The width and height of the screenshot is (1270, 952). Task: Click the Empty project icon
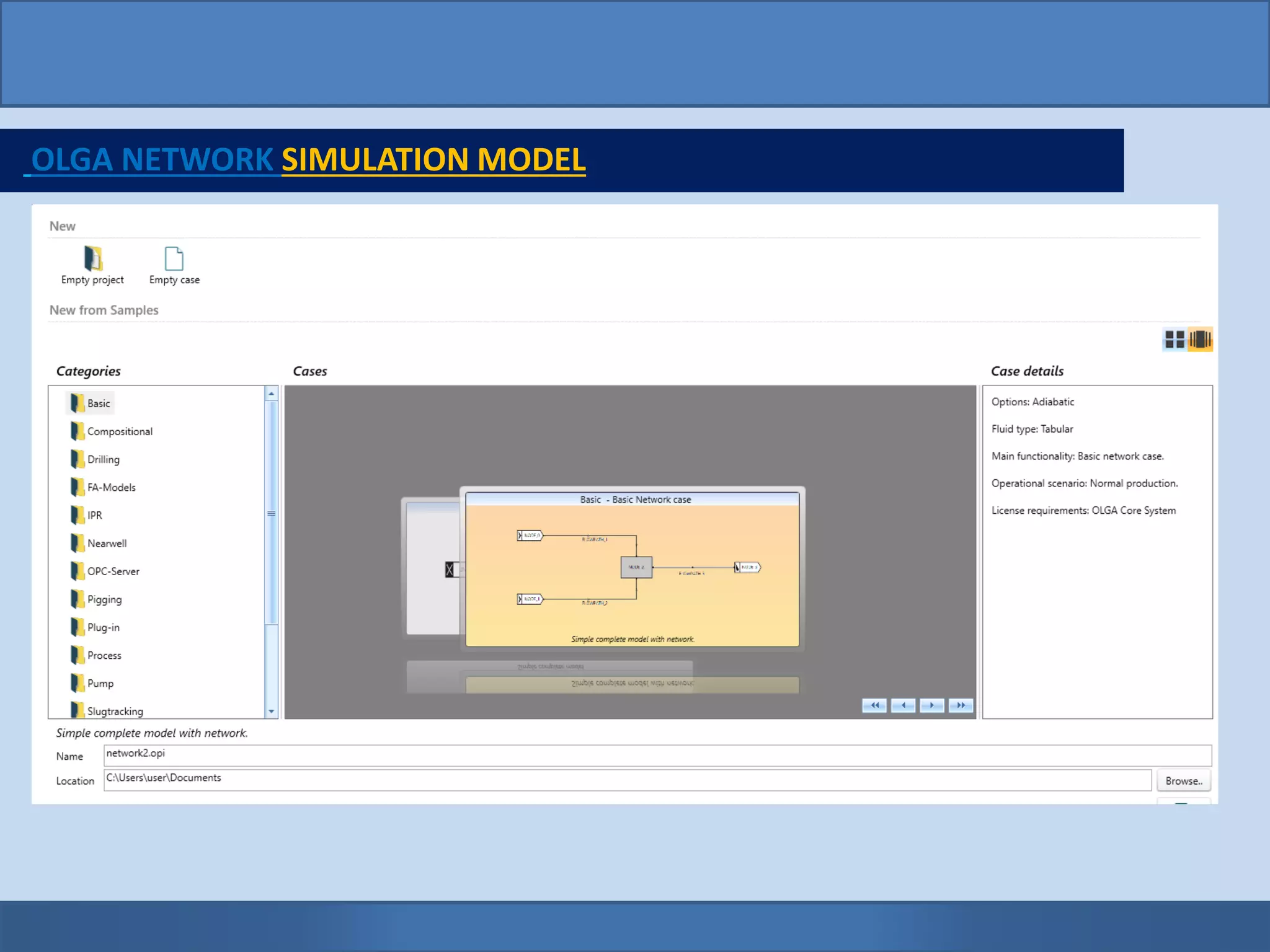92,258
